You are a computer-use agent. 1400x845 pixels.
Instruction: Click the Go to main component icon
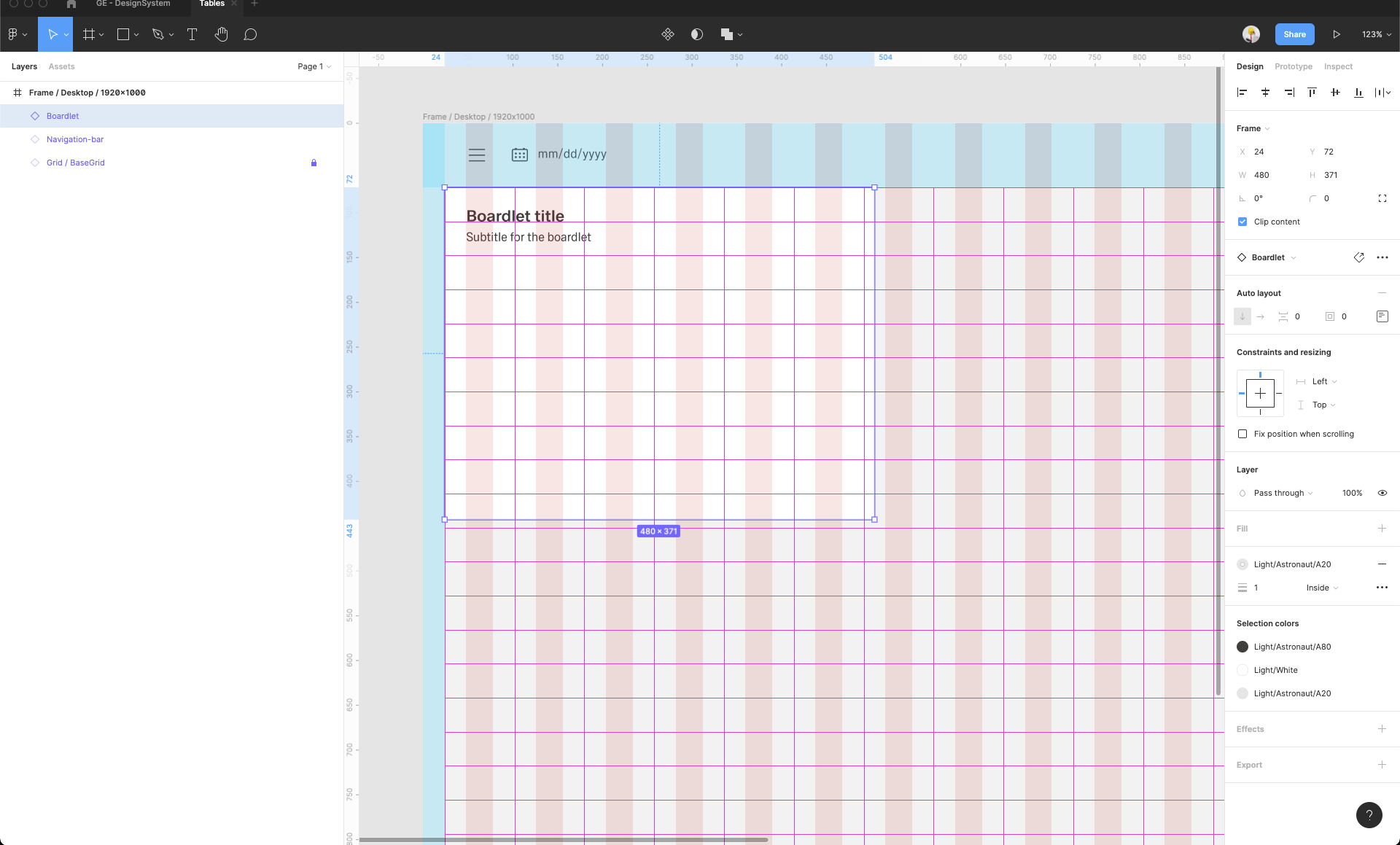pyautogui.click(x=1358, y=257)
